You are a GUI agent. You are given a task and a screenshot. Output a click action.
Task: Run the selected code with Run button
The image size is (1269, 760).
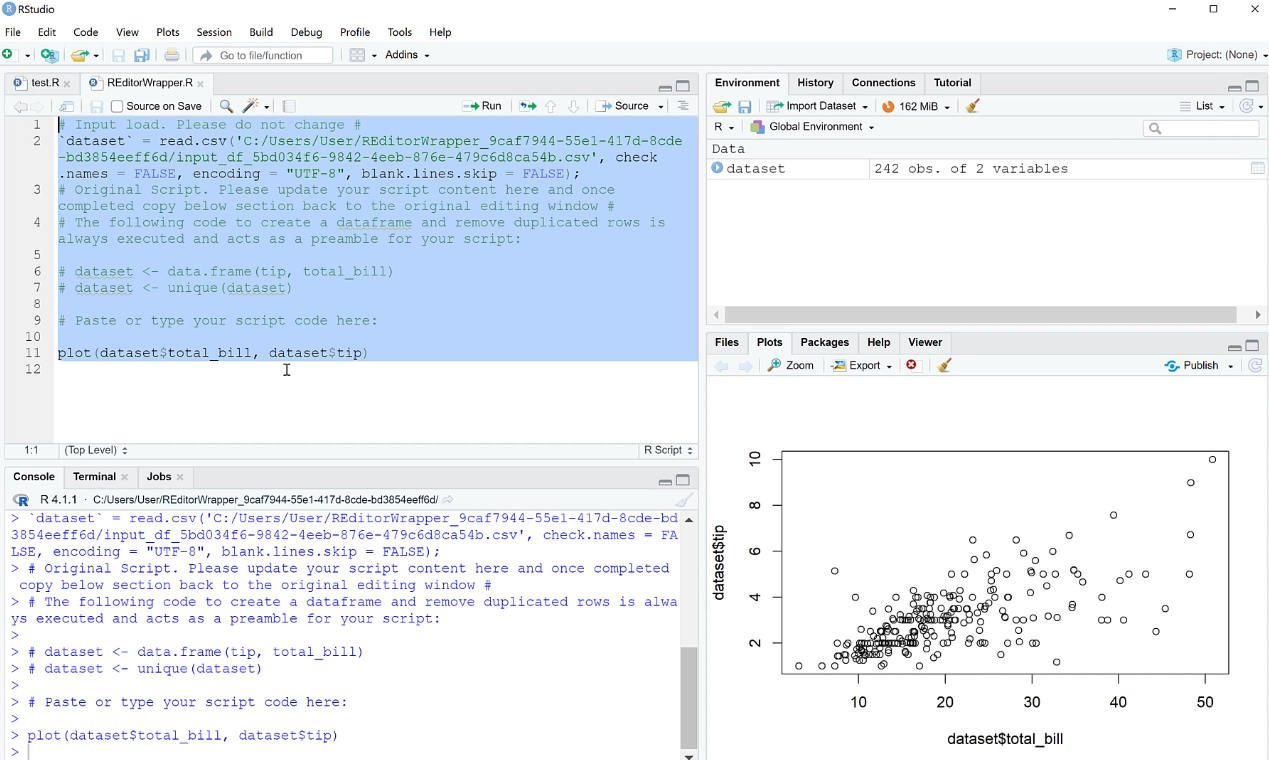coord(482,106)
